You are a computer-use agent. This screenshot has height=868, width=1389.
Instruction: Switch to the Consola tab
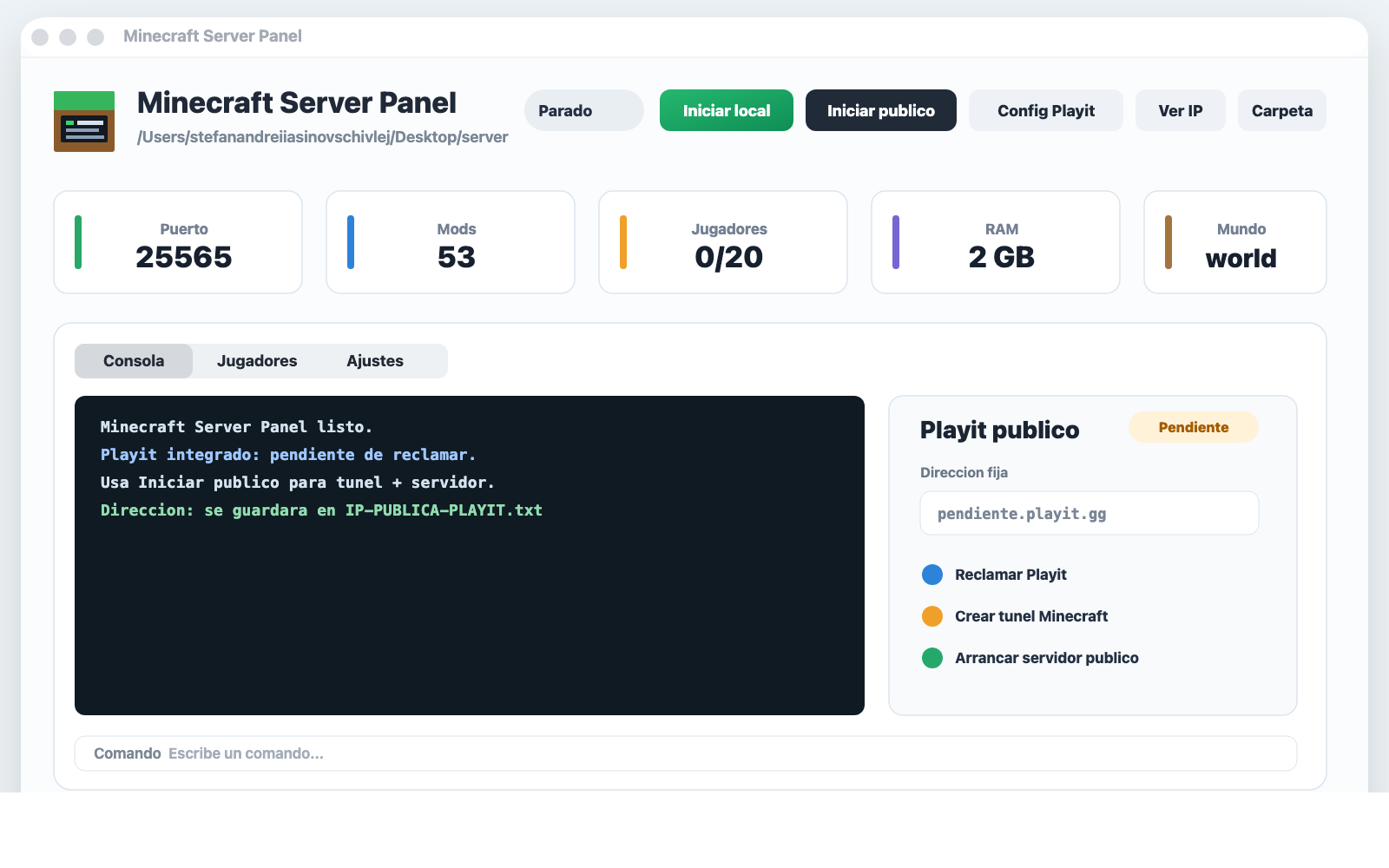click(134, 361)
